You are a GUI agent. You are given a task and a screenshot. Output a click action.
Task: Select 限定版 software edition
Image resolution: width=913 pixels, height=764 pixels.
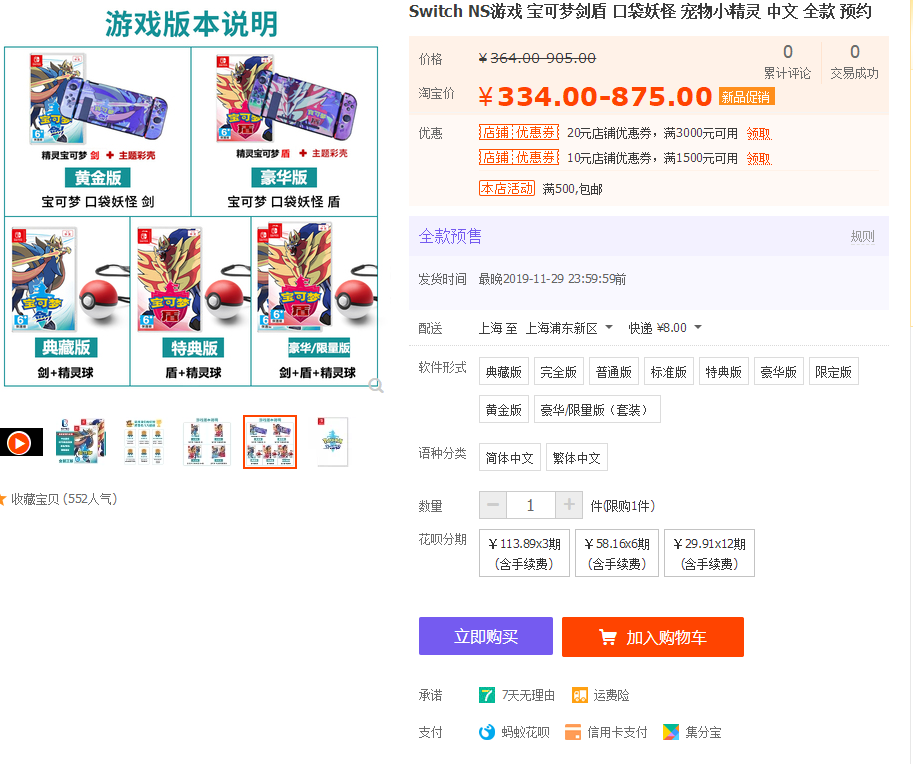click(x=833, y=372)
